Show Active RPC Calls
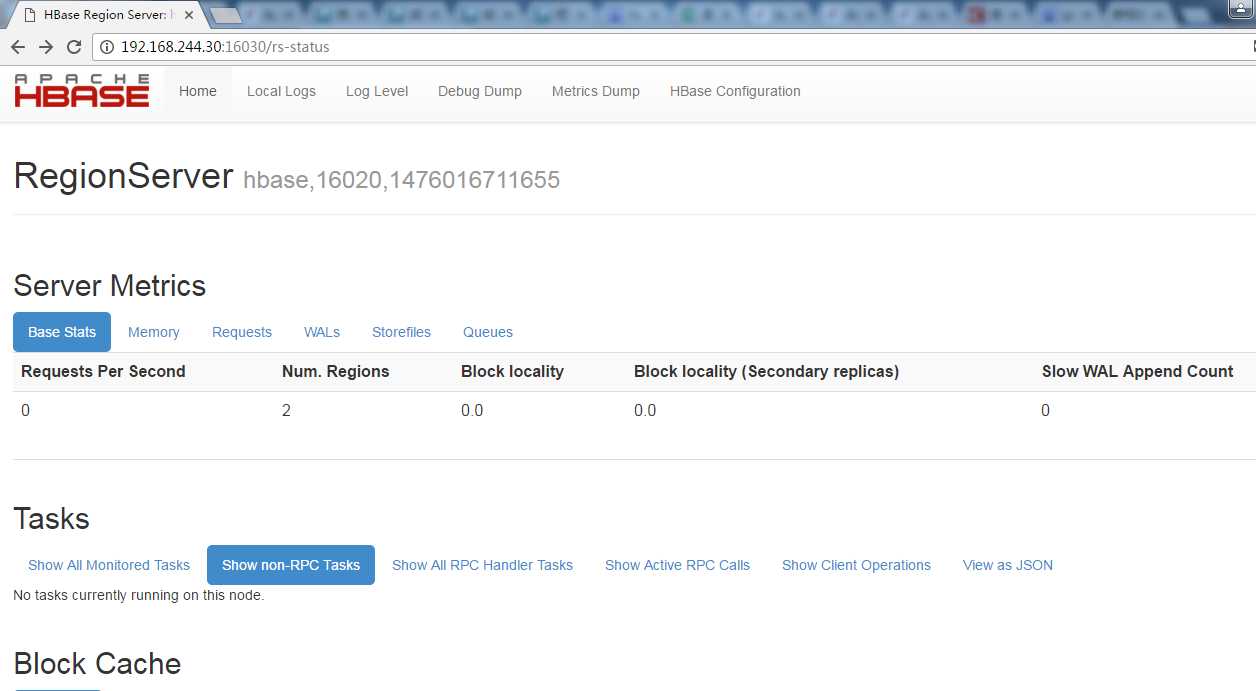Screen dimensions: 1256x691 (677, 565)
